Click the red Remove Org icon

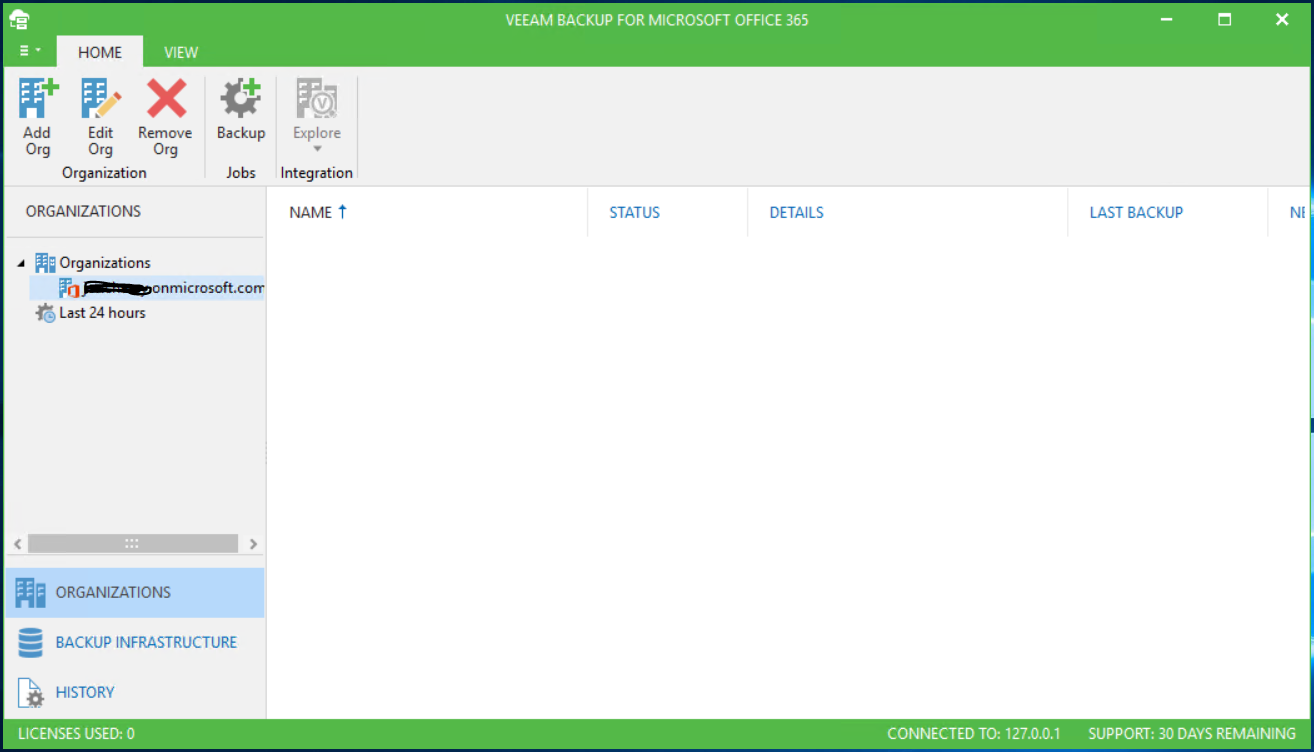(166, 100)
